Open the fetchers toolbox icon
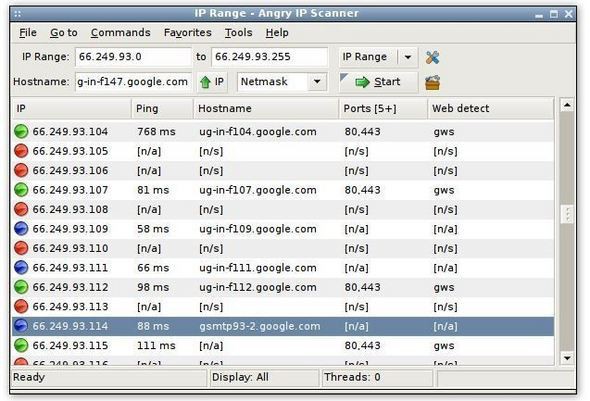Screen dimensions: 590x401 click(432, 82)
